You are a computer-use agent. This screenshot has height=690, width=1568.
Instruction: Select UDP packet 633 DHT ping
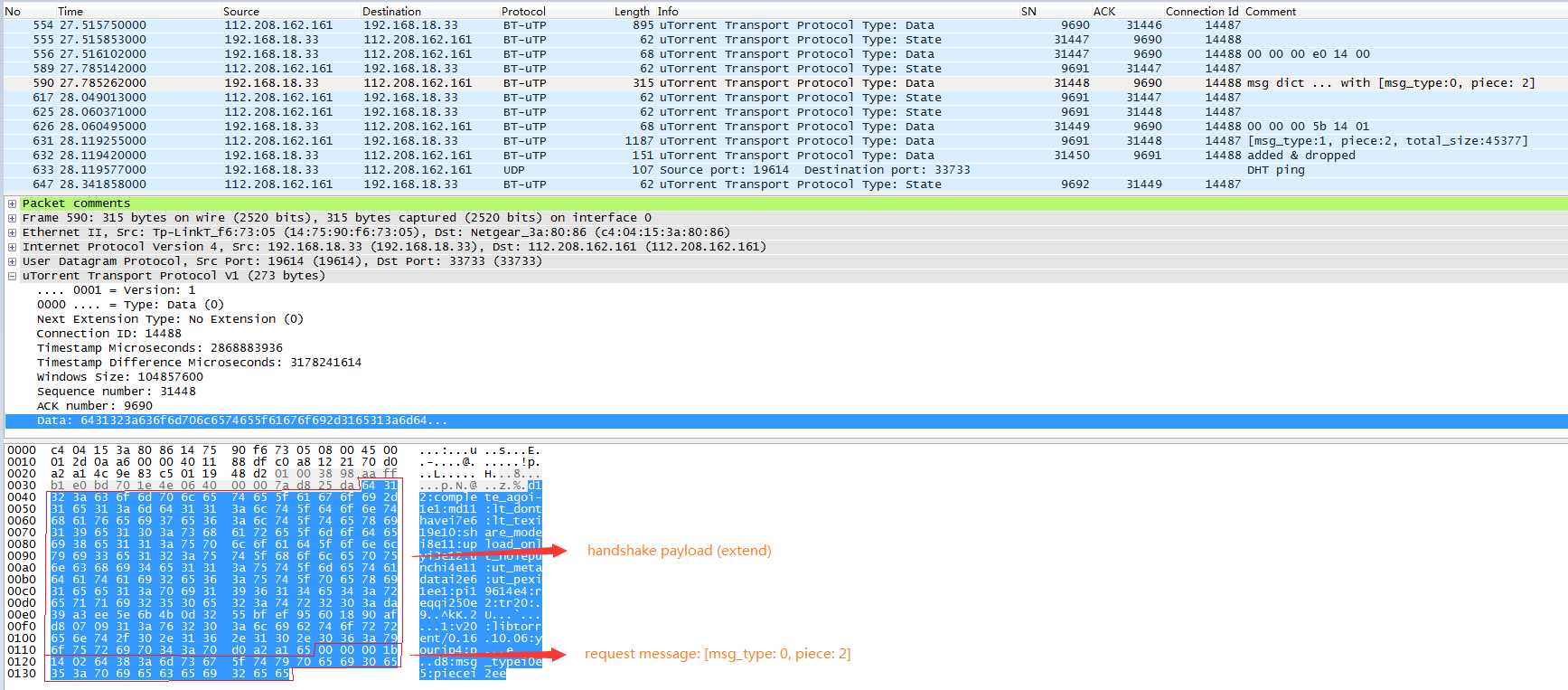786,170
